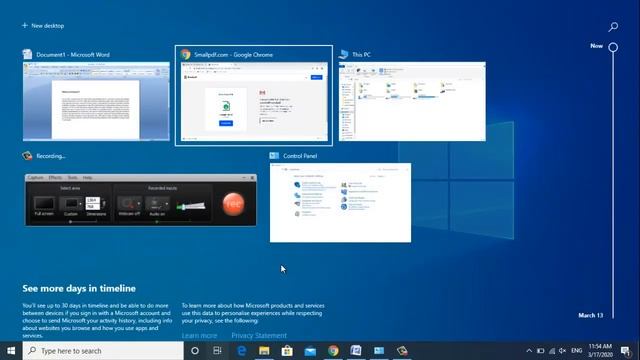This screenshot has width=640, height=360.
Task: Open Mail app from taskbar
Action: (310, 351)
